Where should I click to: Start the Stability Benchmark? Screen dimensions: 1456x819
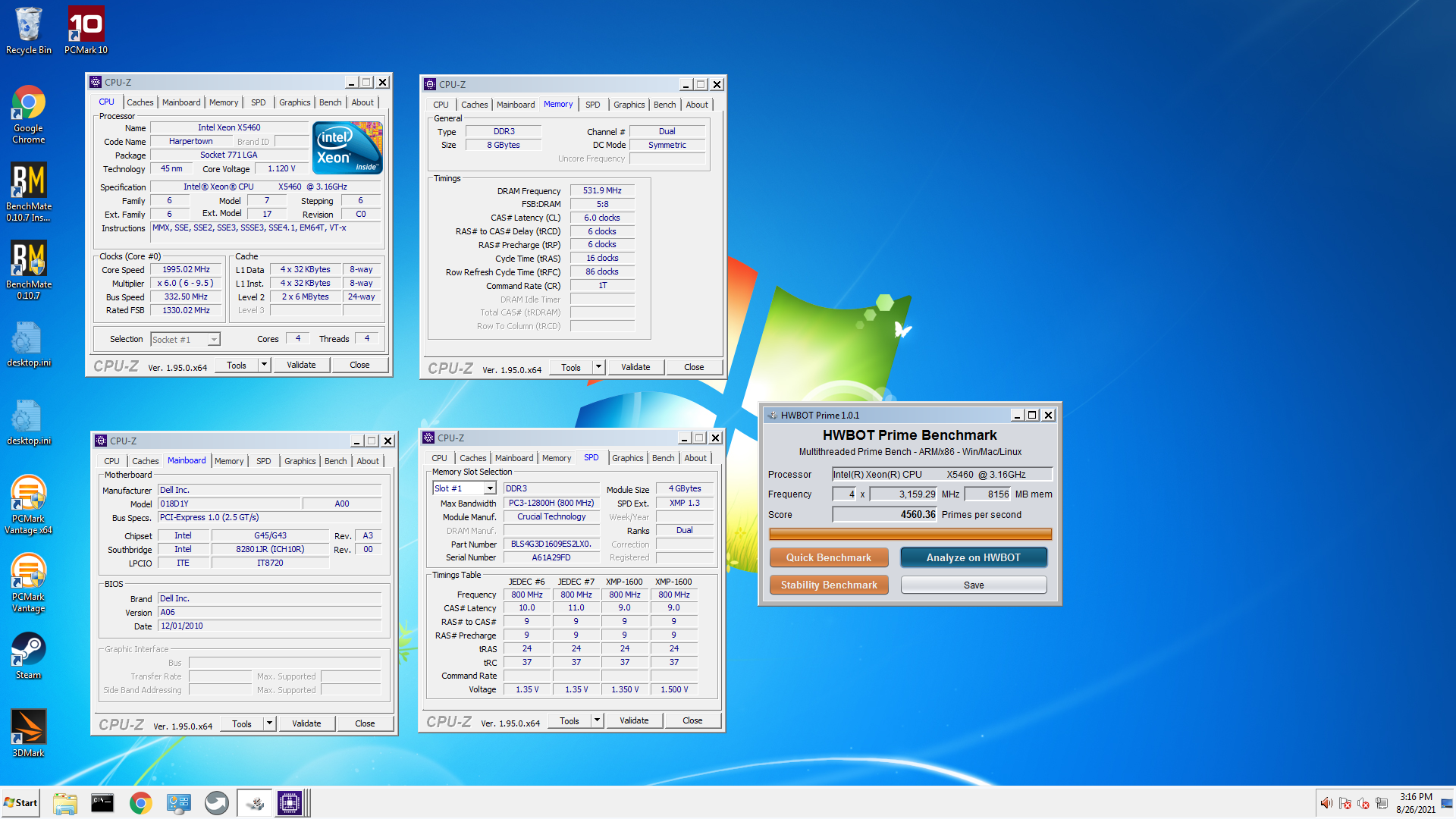click(828, 585)
